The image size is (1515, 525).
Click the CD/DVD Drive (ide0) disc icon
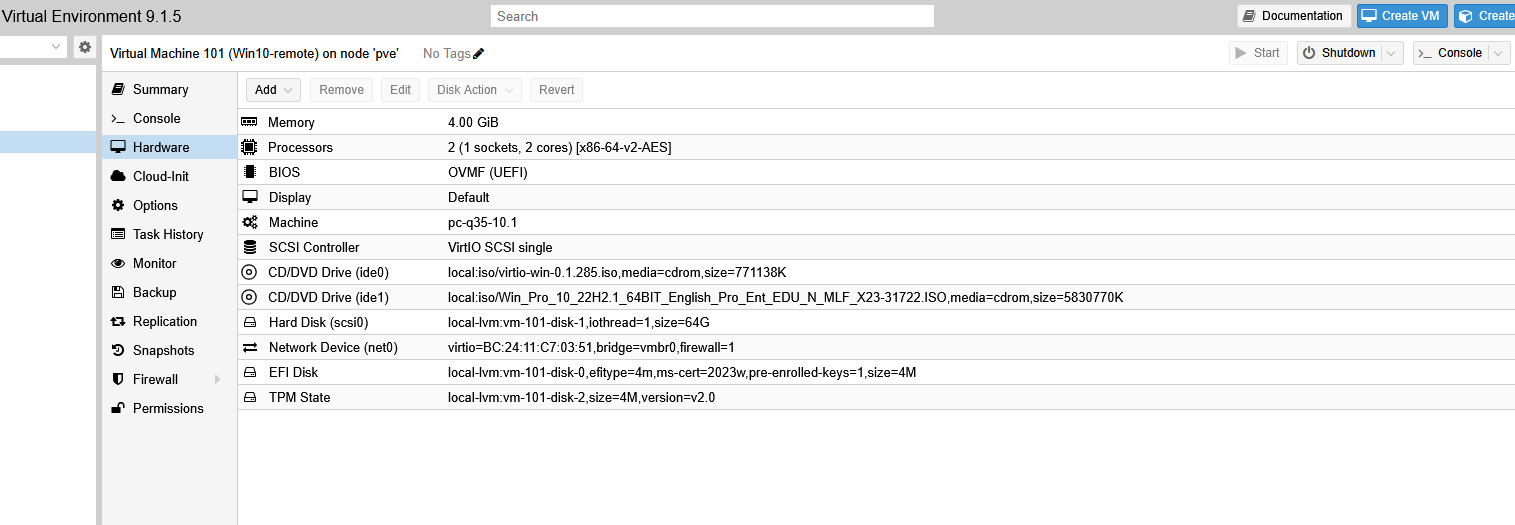coord(249,272)
